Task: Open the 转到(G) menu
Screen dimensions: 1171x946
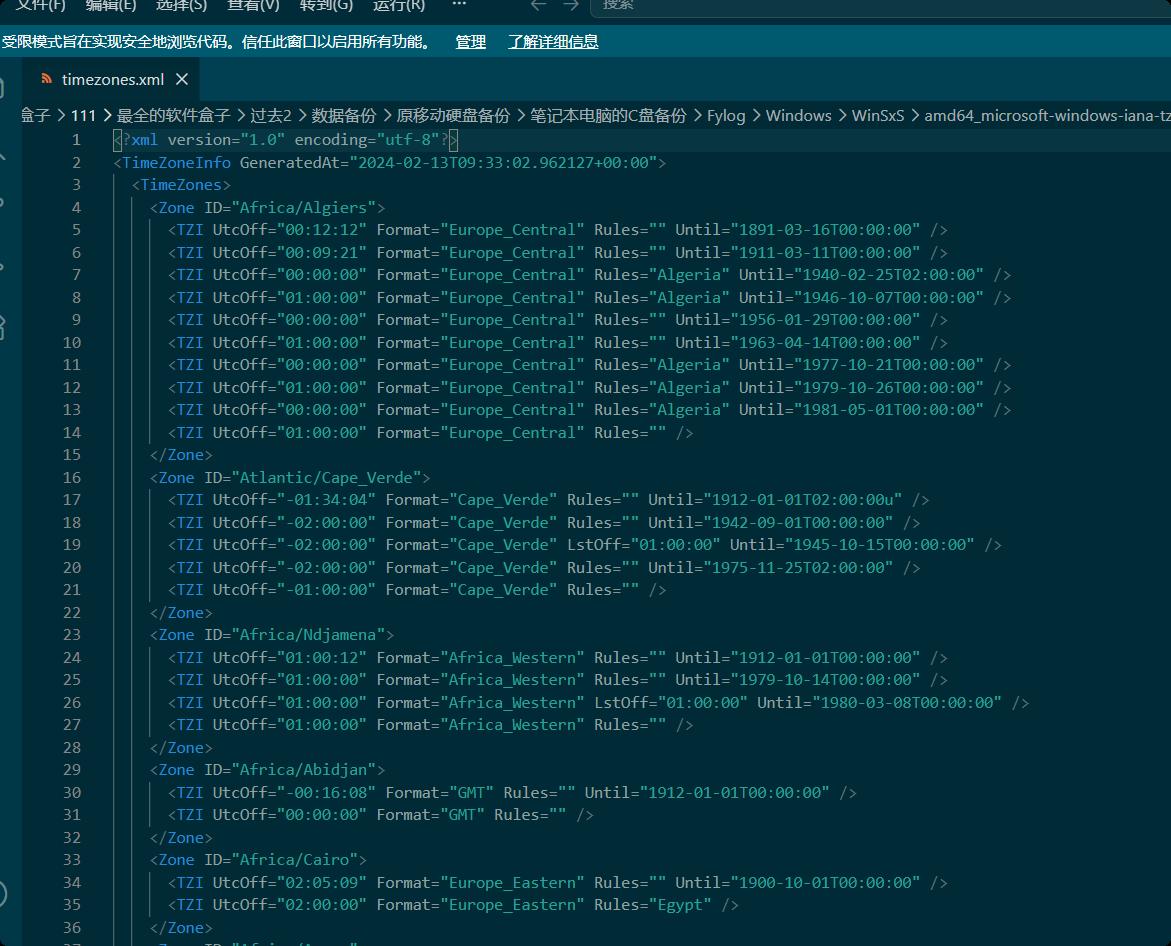Action: coord(326,5)
